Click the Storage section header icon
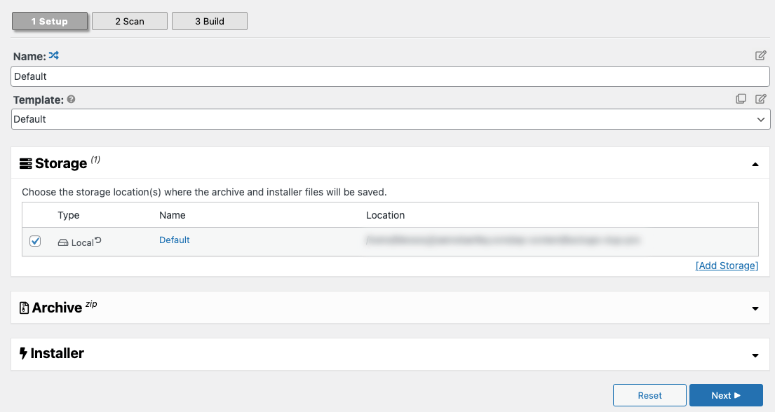The image size is (775, 412). point(26,163)
